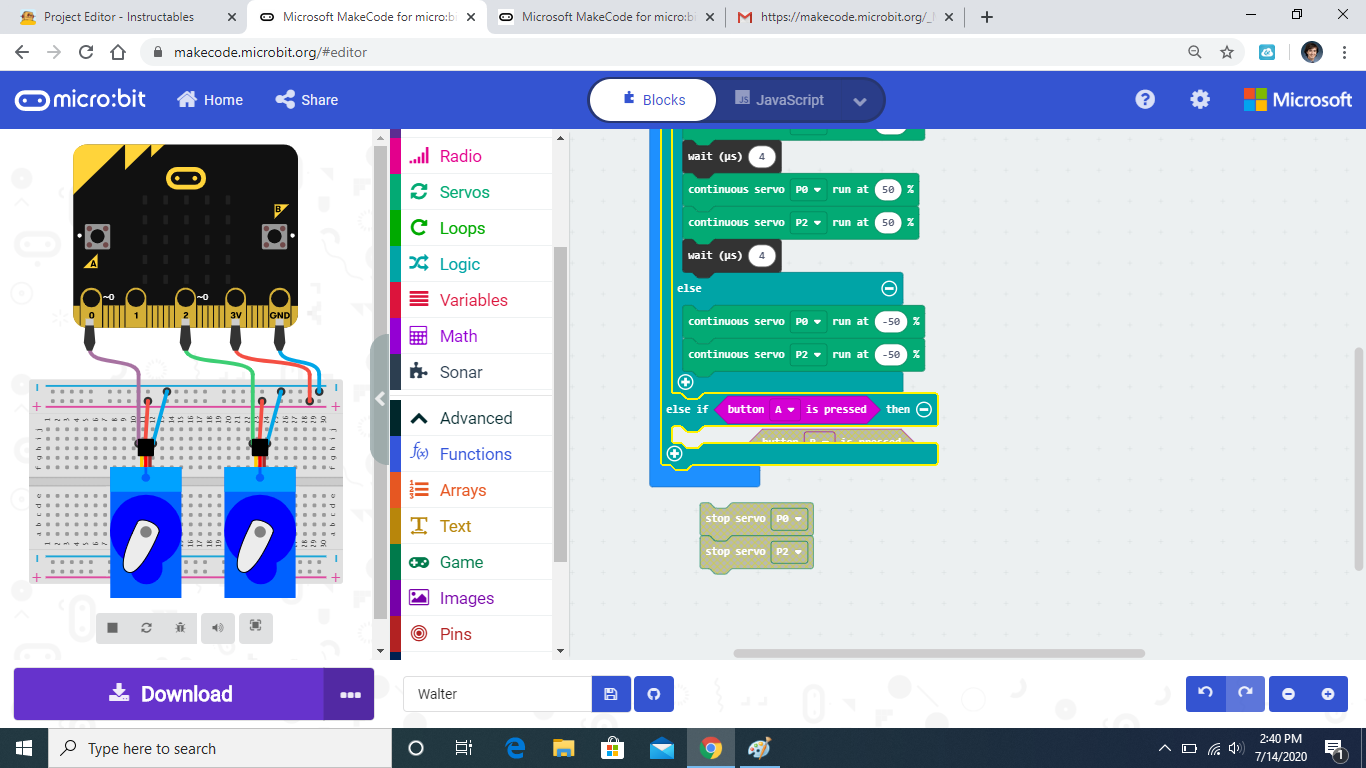
Task: Open the stop servo P2 pin dropdown
Action: [789, 552]
